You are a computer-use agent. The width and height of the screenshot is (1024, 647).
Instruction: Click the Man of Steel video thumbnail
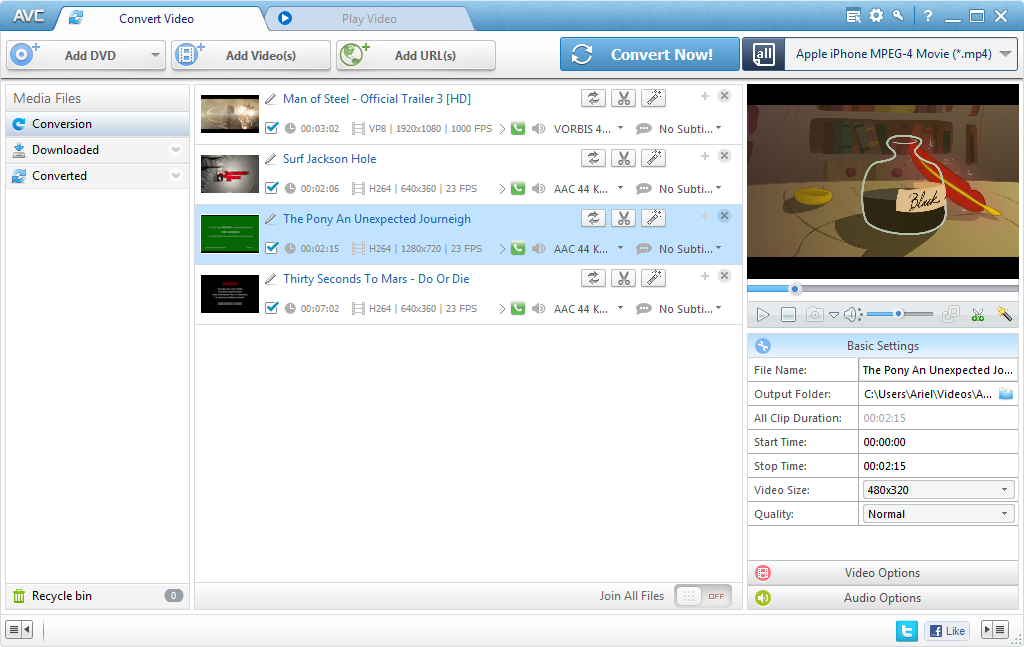230,114
